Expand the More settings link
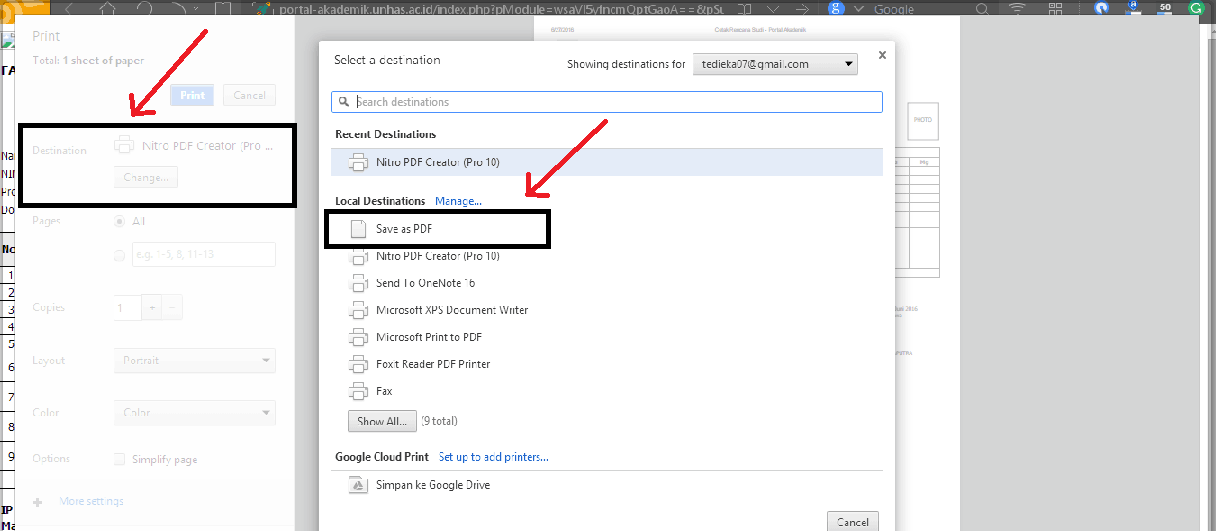 tap(92, 501)
